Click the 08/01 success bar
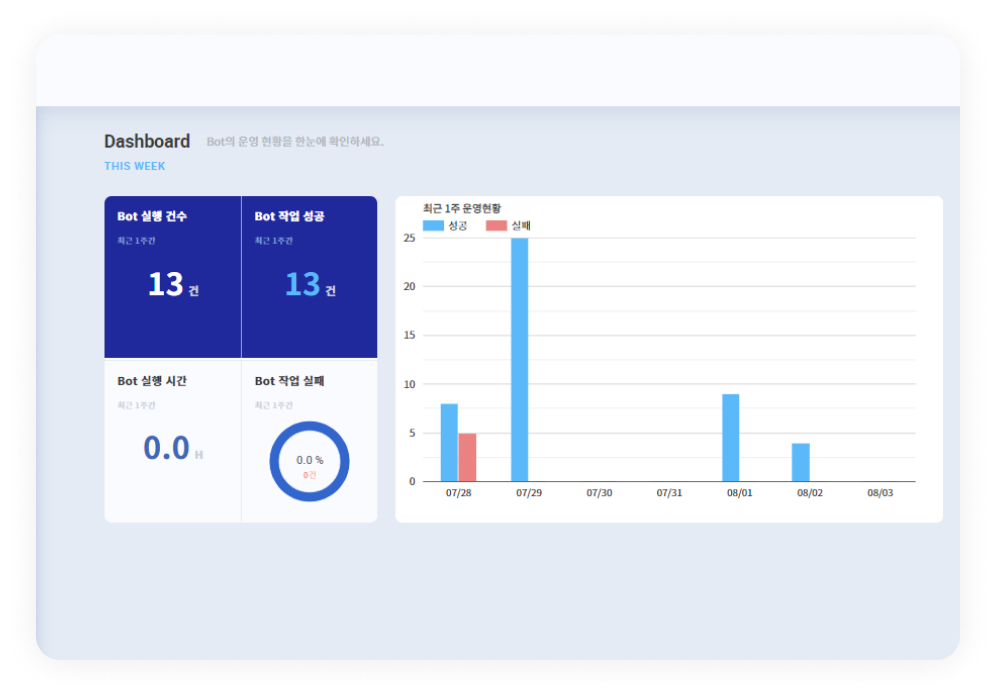 click(731, 438)
